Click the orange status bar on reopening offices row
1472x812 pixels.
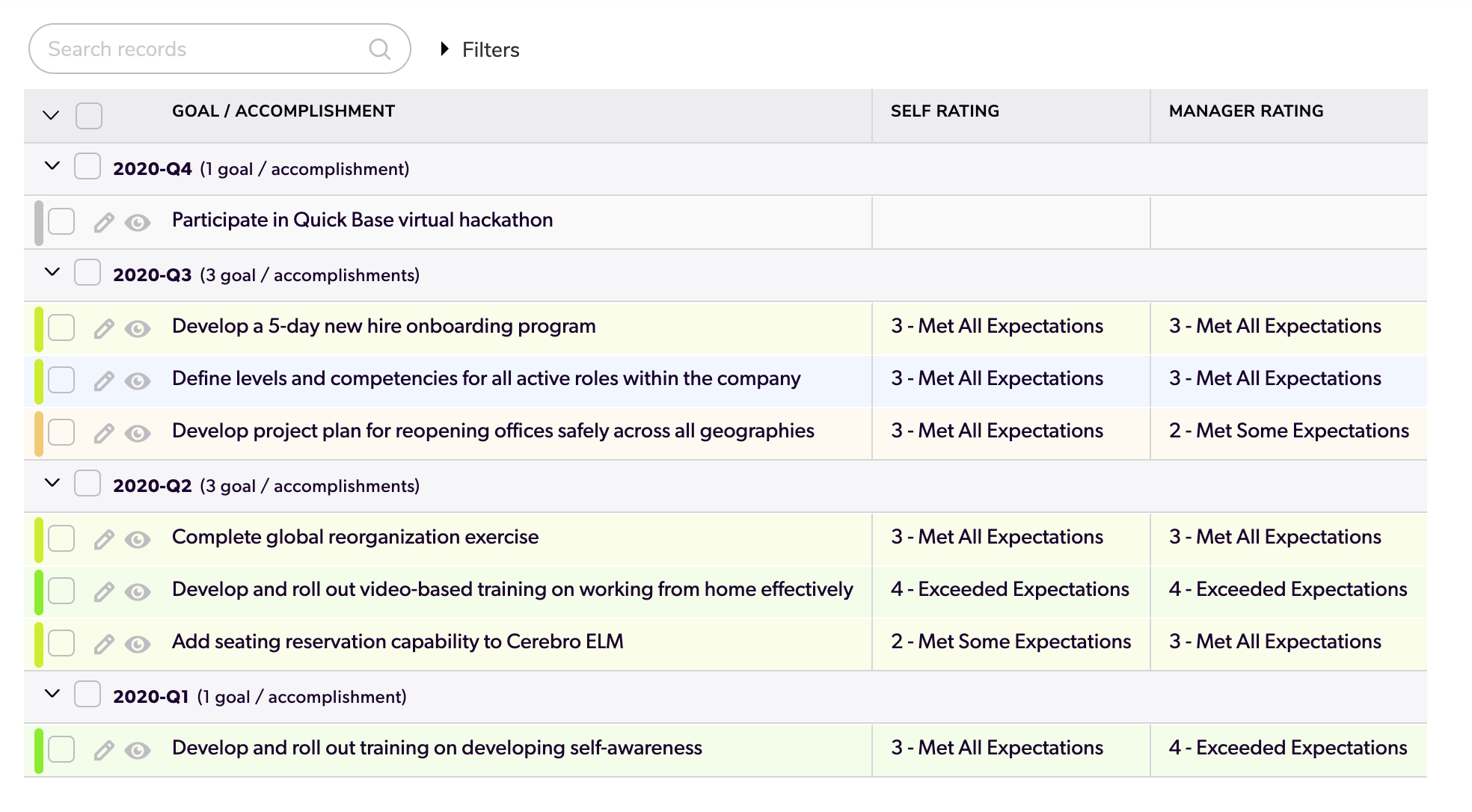tap(39, 434)
